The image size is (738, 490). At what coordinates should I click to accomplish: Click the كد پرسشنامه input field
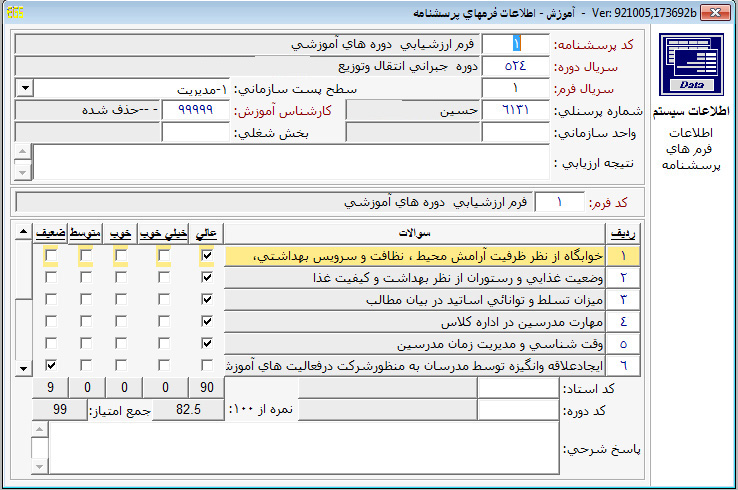[515, 44]
